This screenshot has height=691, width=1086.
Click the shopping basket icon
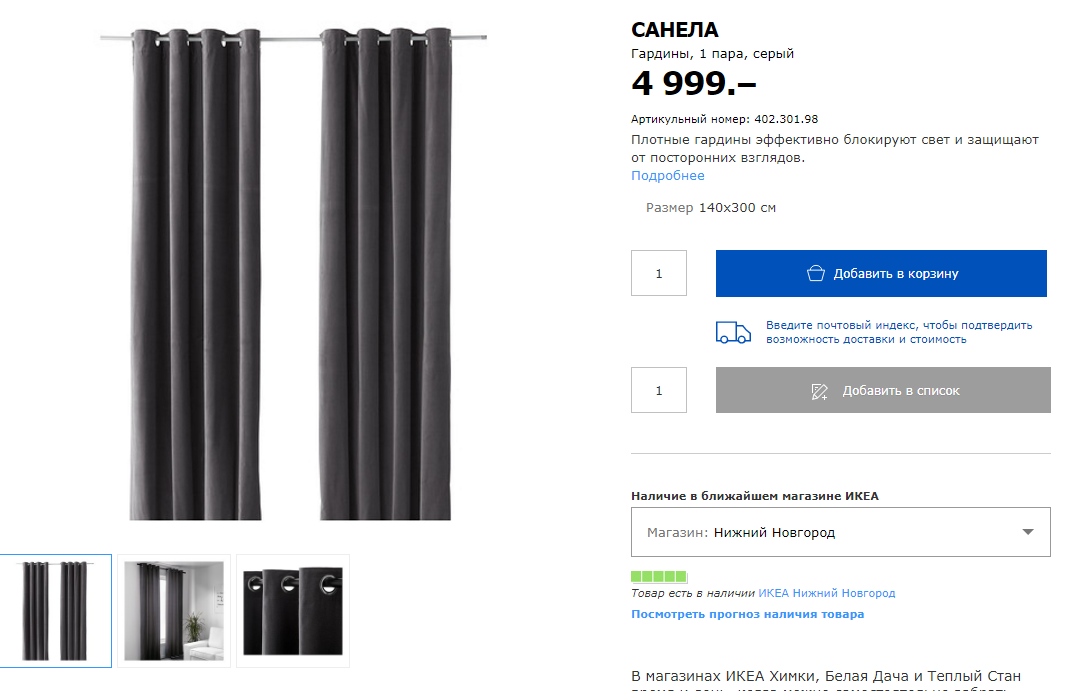tap(816, 274)
